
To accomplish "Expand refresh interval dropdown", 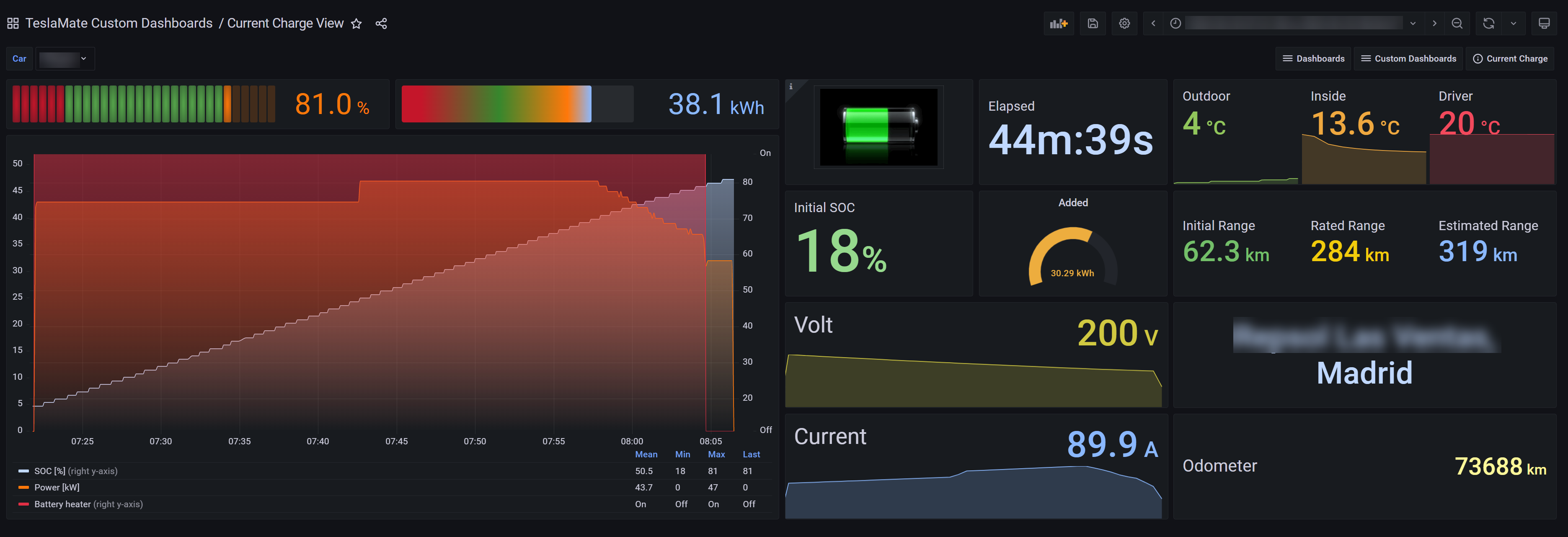I will point(1513,23).
